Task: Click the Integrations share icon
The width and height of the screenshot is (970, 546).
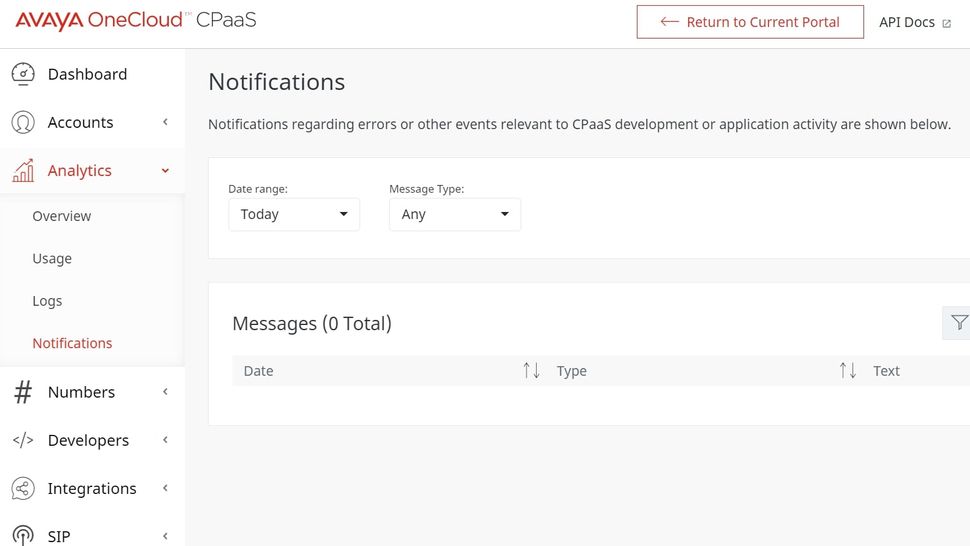Action: coord(23,488)
